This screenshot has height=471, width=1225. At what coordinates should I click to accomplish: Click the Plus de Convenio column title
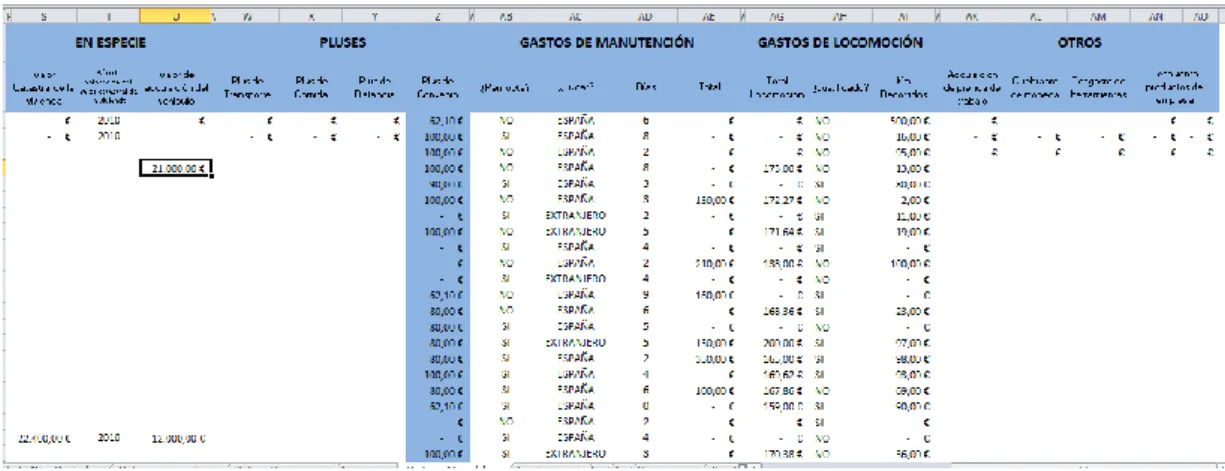click(438, 86)
